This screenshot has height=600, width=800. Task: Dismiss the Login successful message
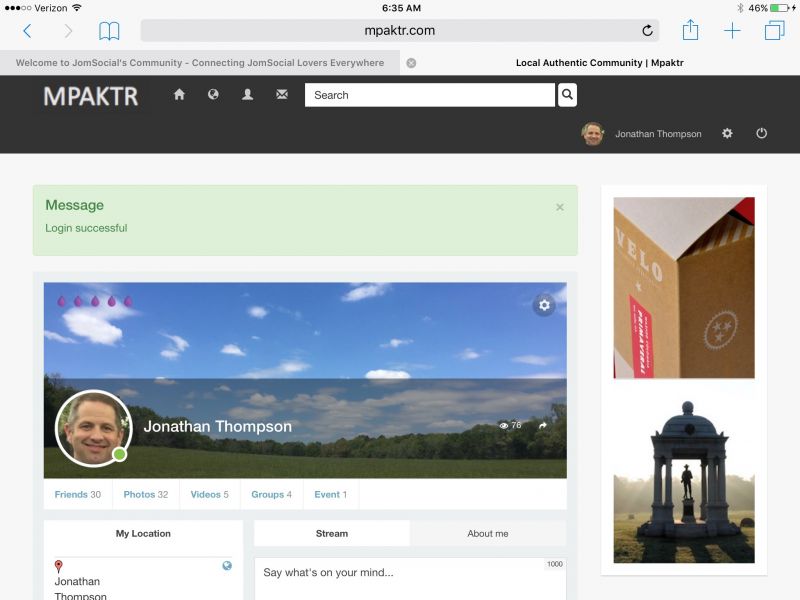tap(560, 207)
